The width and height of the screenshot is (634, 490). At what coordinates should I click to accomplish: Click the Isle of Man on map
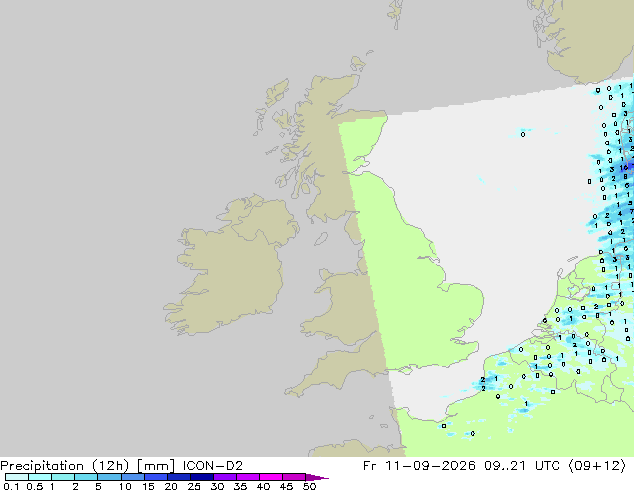321,239
